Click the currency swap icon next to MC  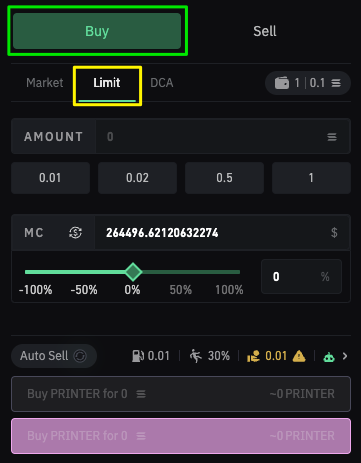[x=75, y=233]
